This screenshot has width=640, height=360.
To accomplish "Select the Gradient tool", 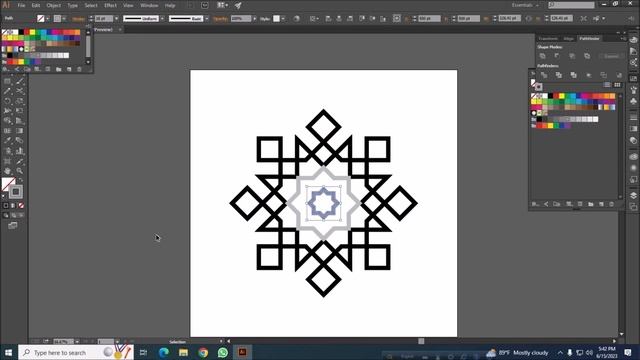I will [20, 131].
